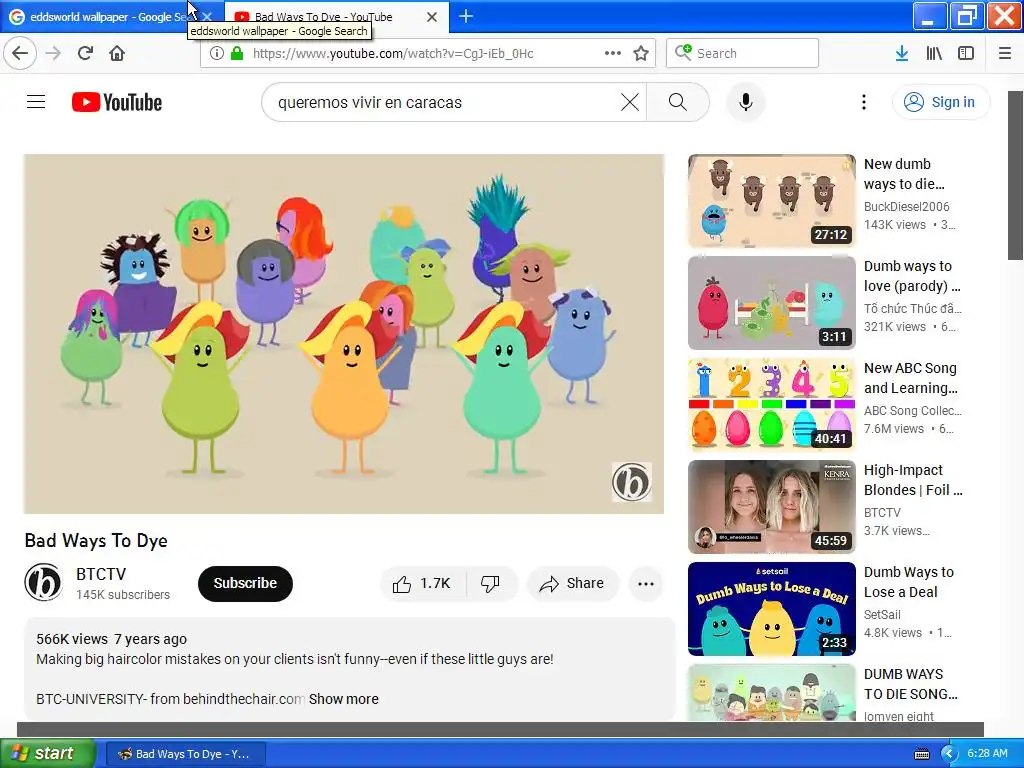Click BuckDiesel2006 channel name
This screenshot has width=1024, height=768.
[906, 206]
